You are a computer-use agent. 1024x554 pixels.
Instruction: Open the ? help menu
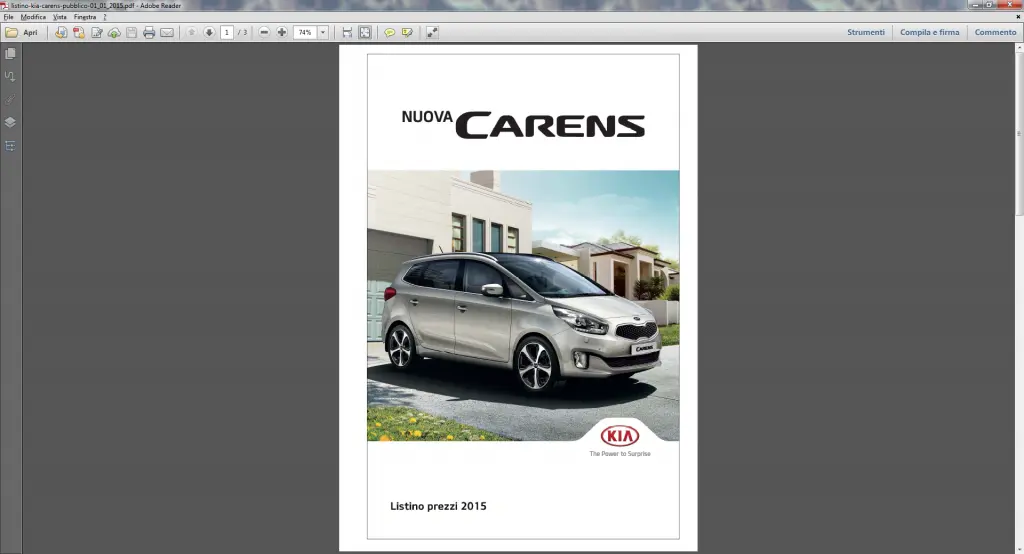[x=104, y=17]
